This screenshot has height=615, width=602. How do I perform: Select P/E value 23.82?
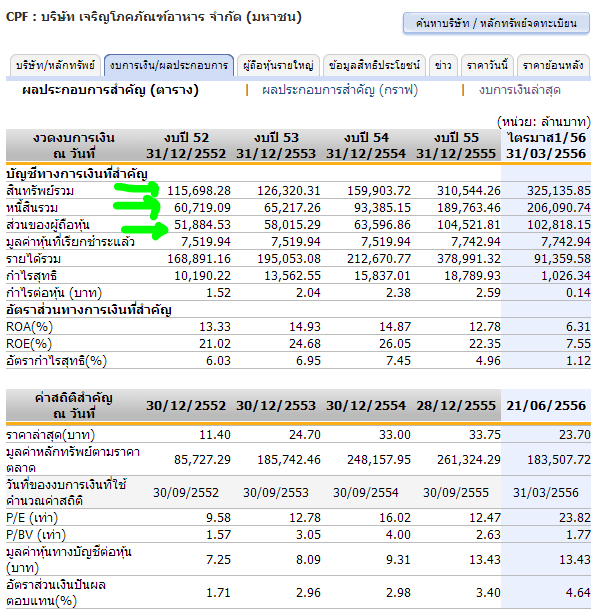click(x=575, y=518)
